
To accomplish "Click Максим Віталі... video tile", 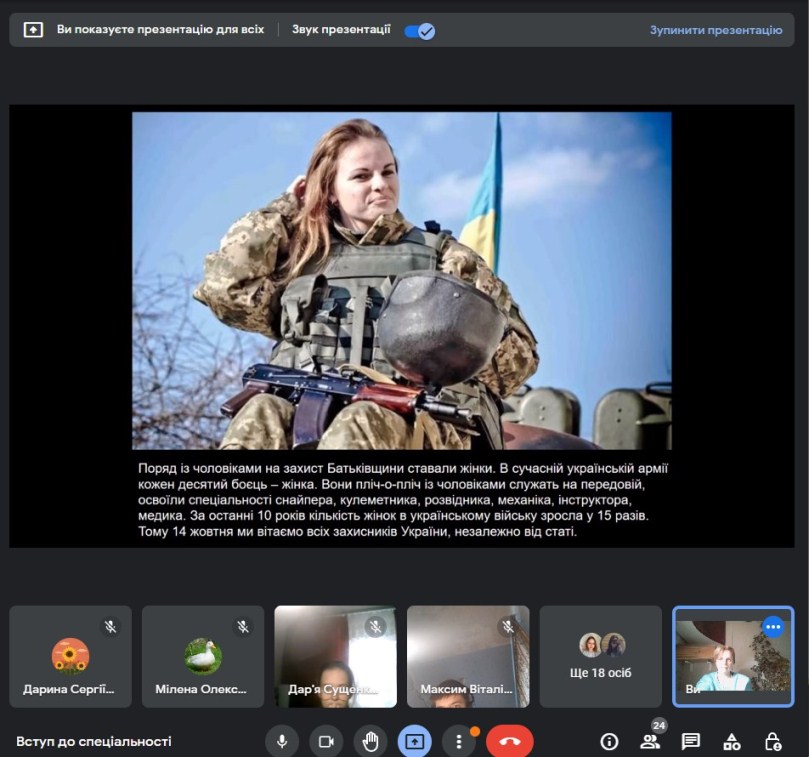I will [x=468, y=656].
